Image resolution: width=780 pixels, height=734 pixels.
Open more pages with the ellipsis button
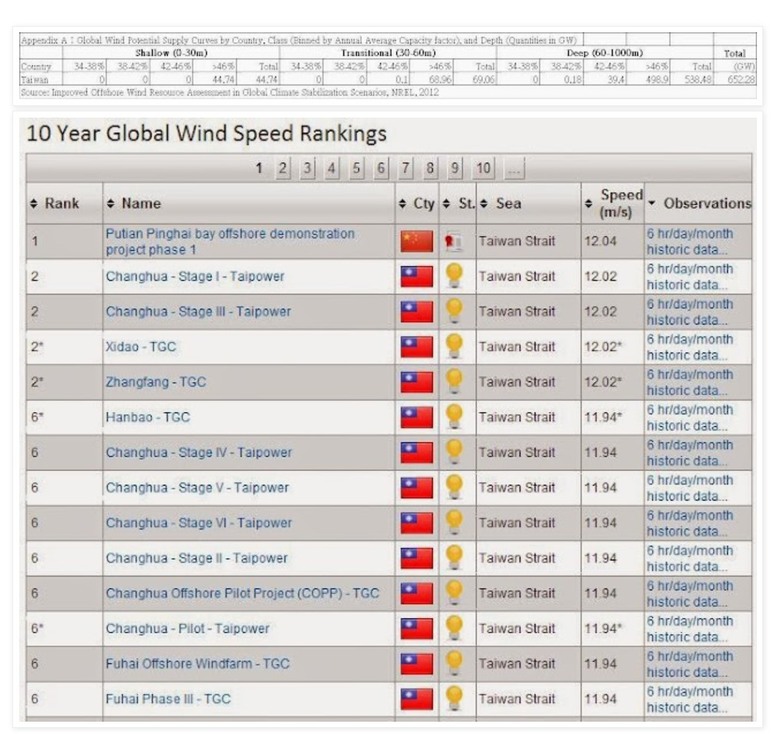[x=514, y=169]
